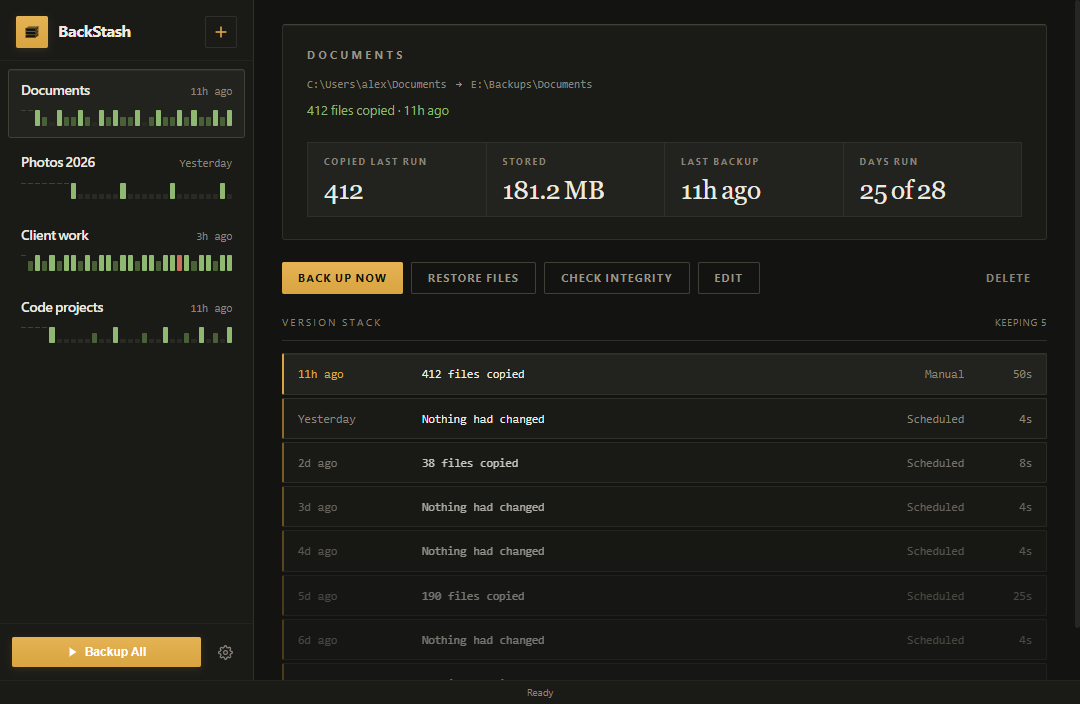Run Check Integrity
This screenshot has width=1080, height=704.
click(616, 278)
